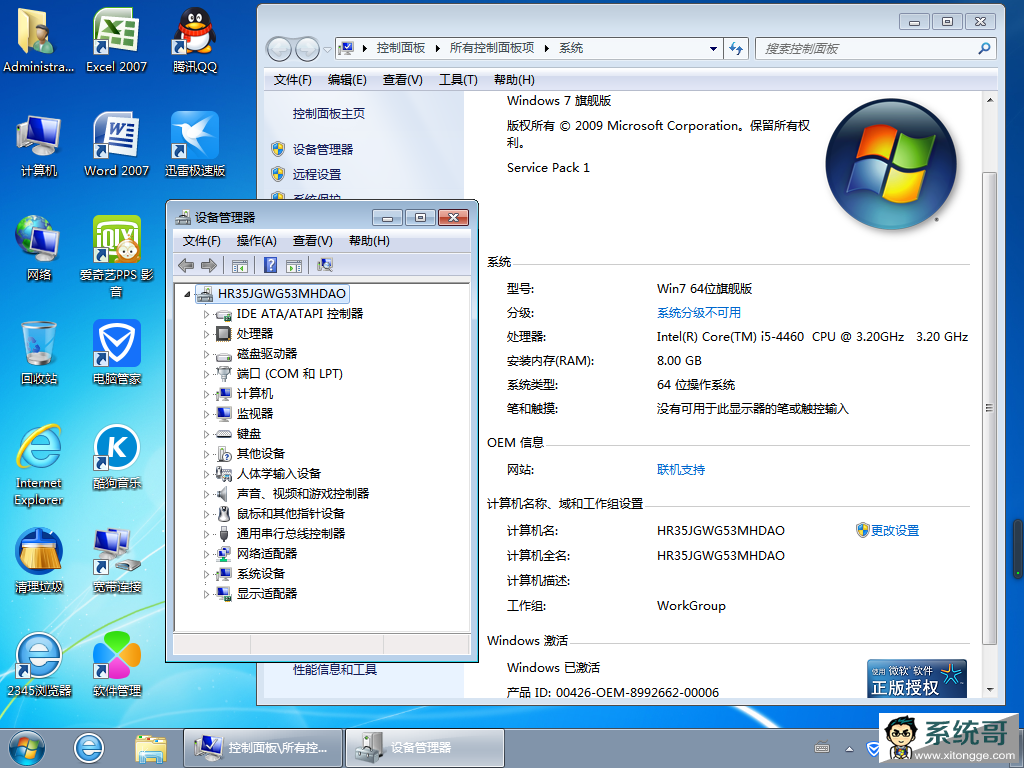Viewport: 1024px width, 768px height.
Task: Click 性能信息和工具 link at the bottom
Action: point(335,669)
